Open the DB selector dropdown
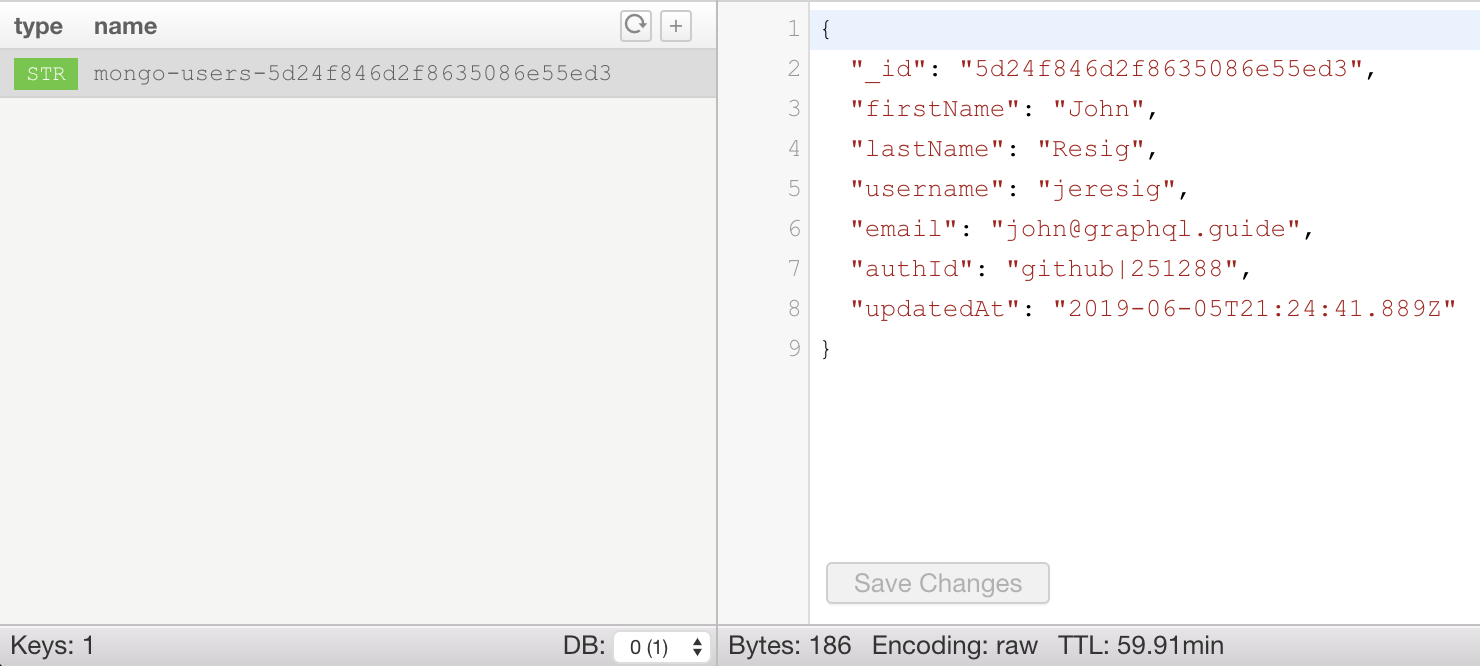This screenshot has height=666, width=1480. click(x=661, y=647)
